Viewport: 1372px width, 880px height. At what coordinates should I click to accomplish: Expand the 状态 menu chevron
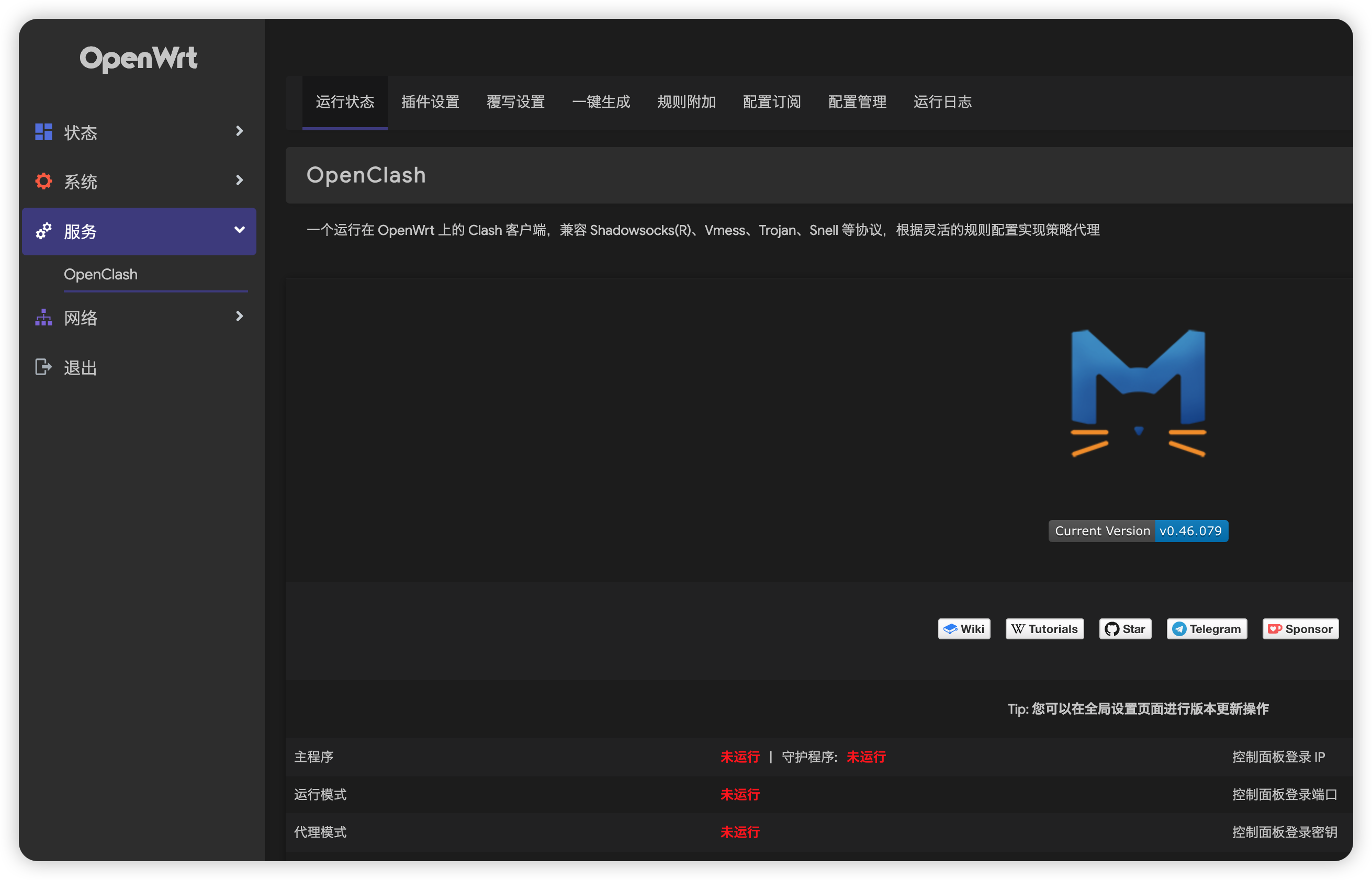coord(240,131)
